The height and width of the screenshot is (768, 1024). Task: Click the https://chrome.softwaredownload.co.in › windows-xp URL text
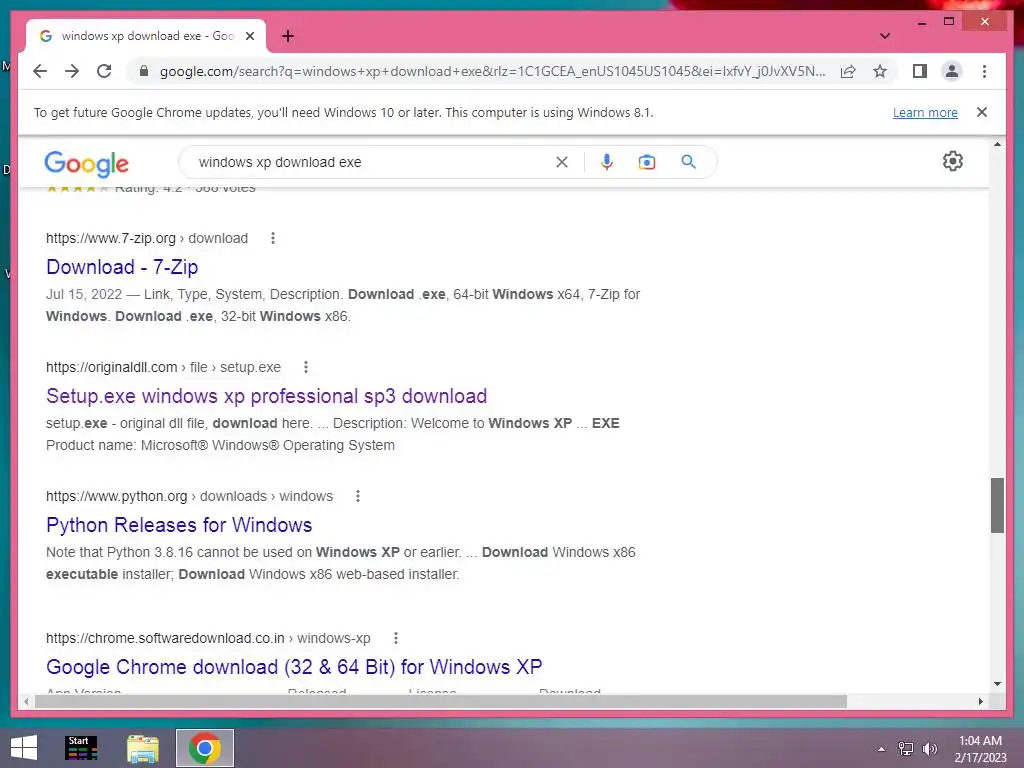[x=208, y=638]
